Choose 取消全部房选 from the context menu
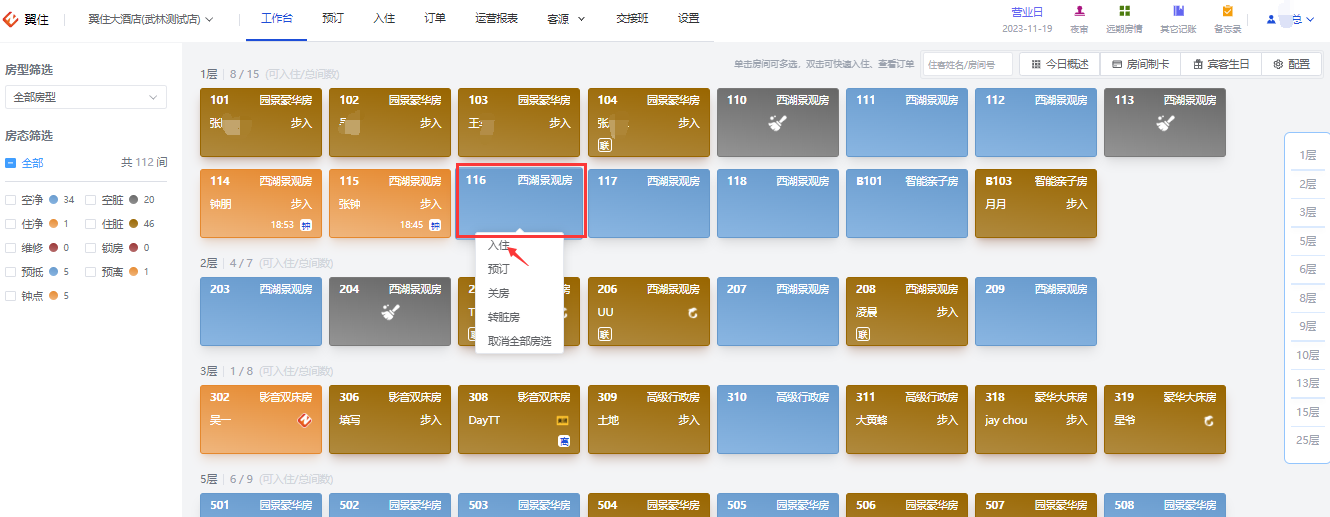This screenshot has width=1330, height=517. (x=520, y=341)
